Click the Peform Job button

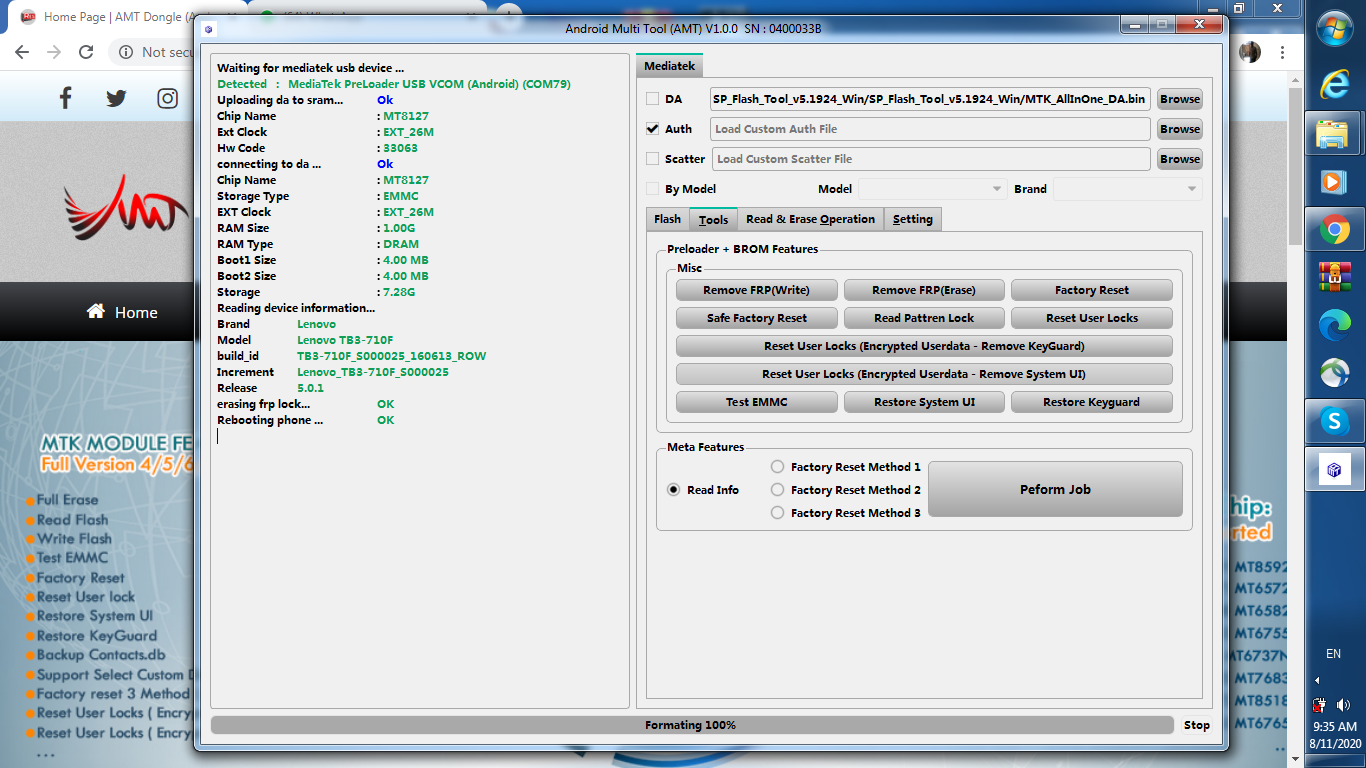click(x=1055, y=489)
